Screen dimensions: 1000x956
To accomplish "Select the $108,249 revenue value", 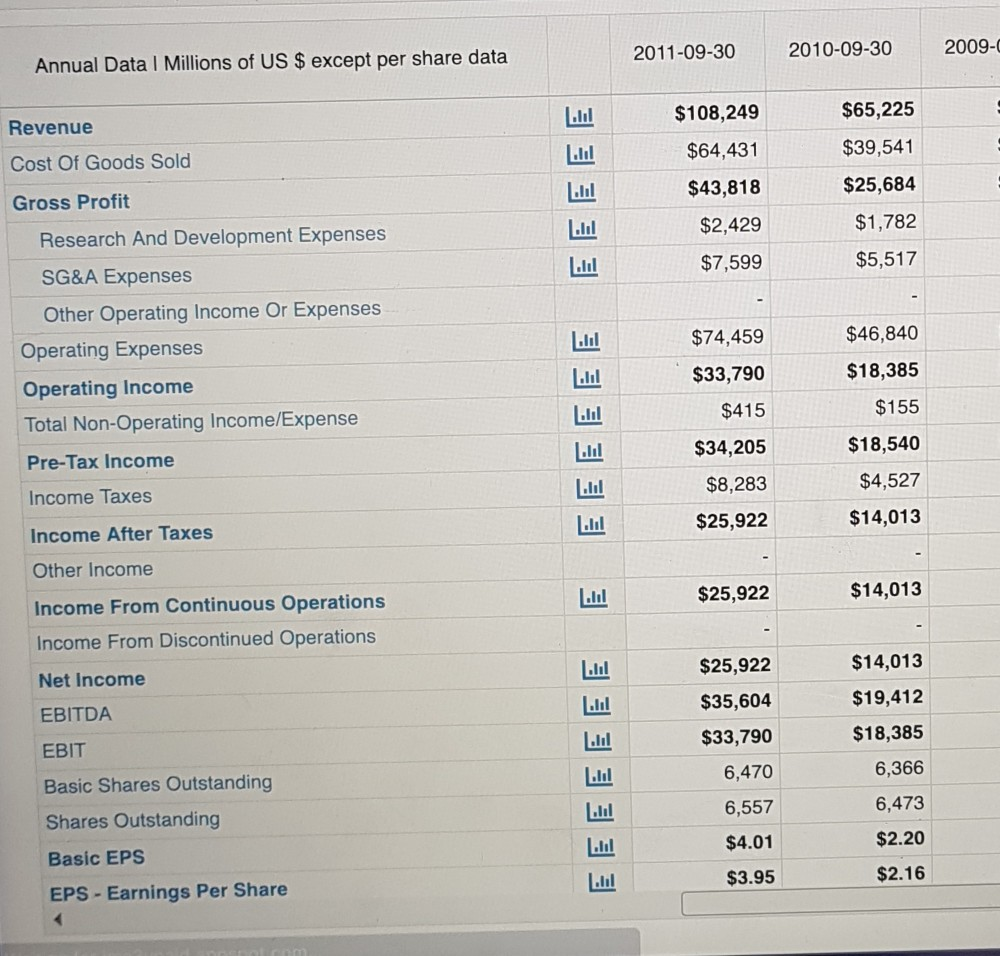I will (717, 113).
